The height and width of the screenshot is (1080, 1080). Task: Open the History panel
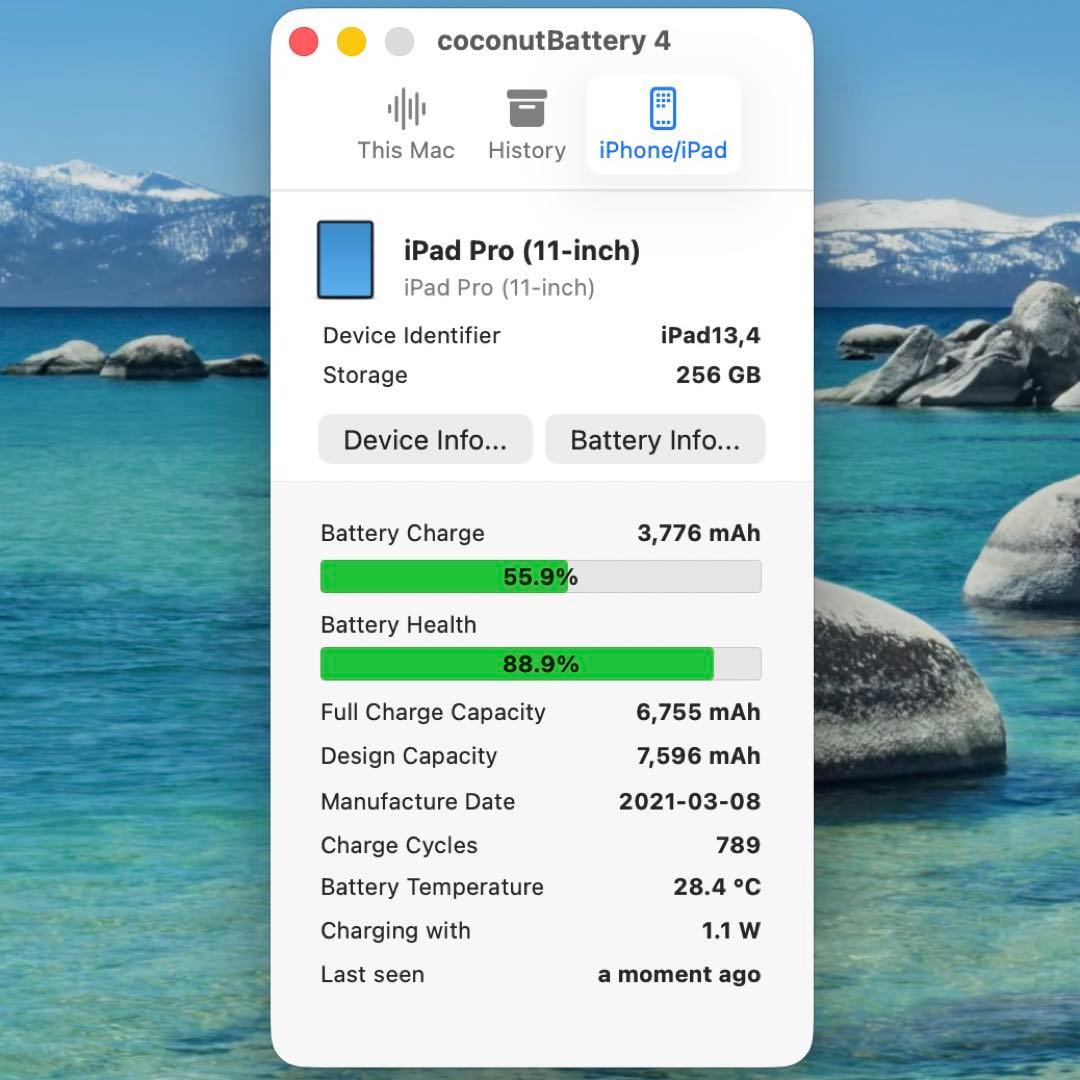(x=526, y=122)
